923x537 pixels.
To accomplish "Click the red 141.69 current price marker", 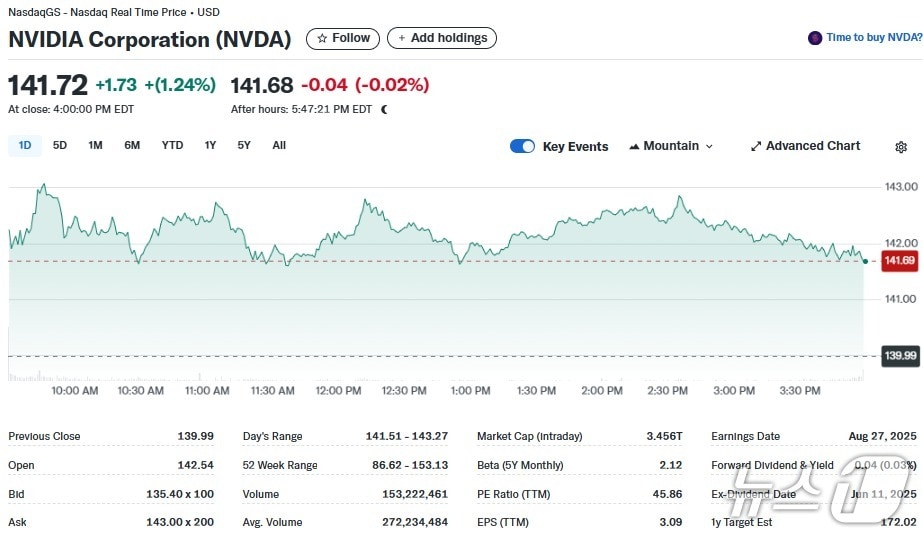I will point(899,261).
